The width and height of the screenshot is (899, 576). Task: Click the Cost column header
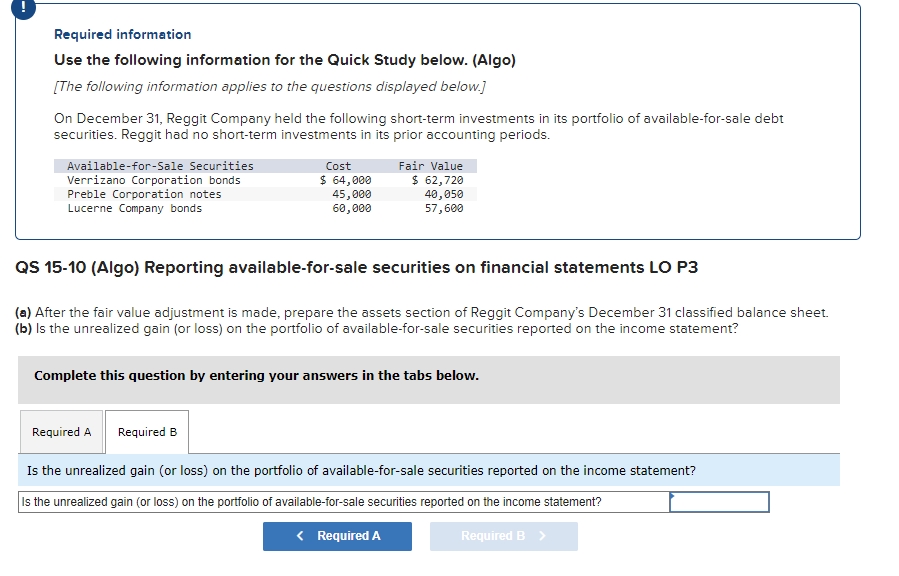338,166
